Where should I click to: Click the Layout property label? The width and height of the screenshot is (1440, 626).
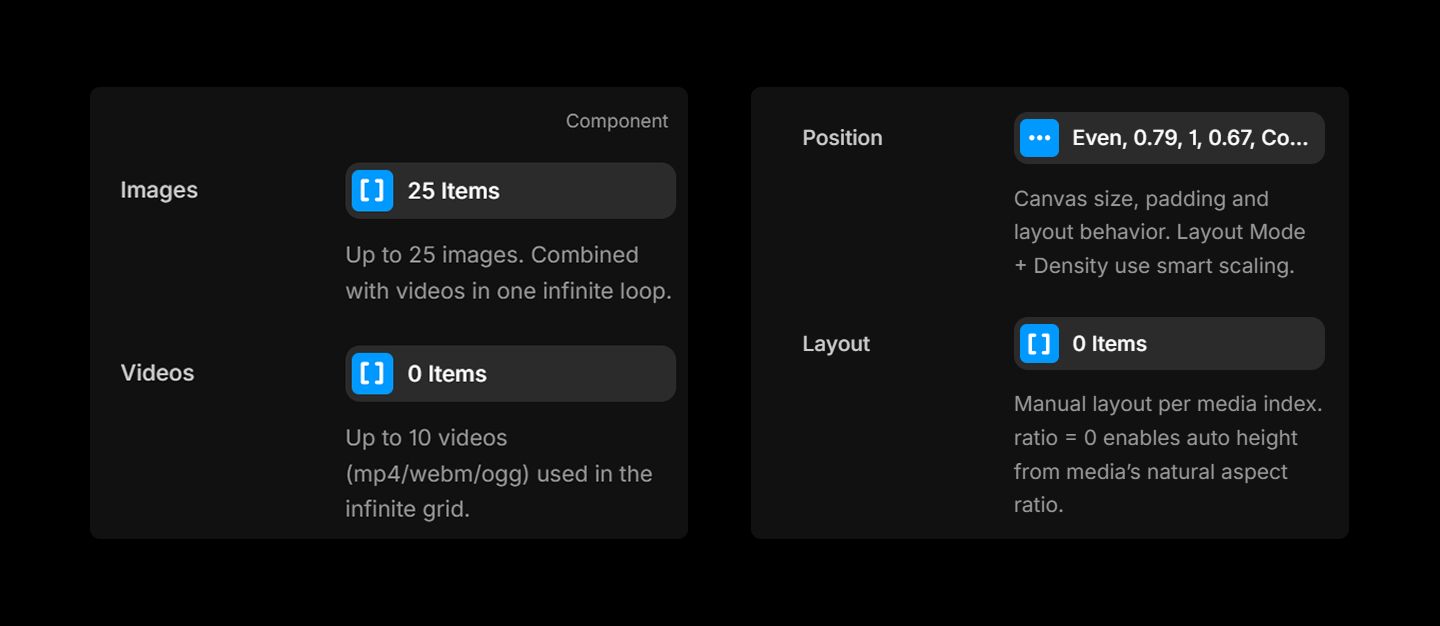tap(836, 344)
